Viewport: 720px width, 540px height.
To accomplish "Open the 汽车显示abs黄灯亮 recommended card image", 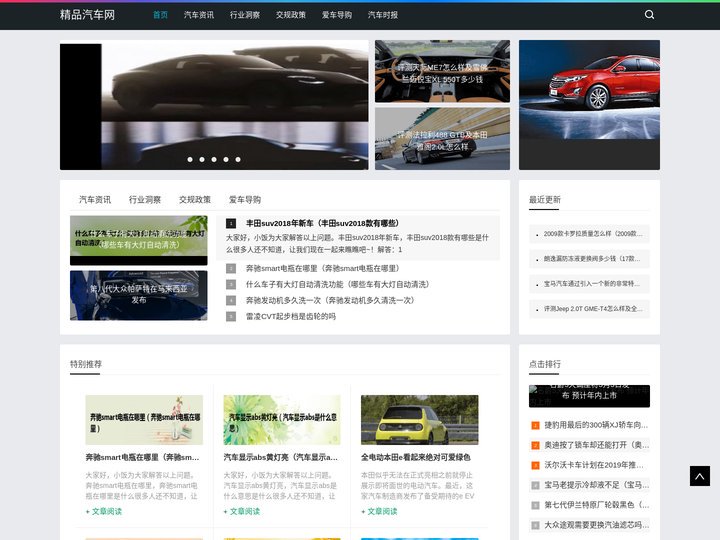I will 282,420.
